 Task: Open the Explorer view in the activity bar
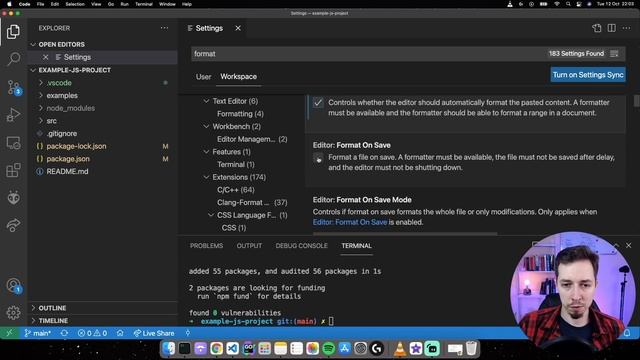(13, 32)
